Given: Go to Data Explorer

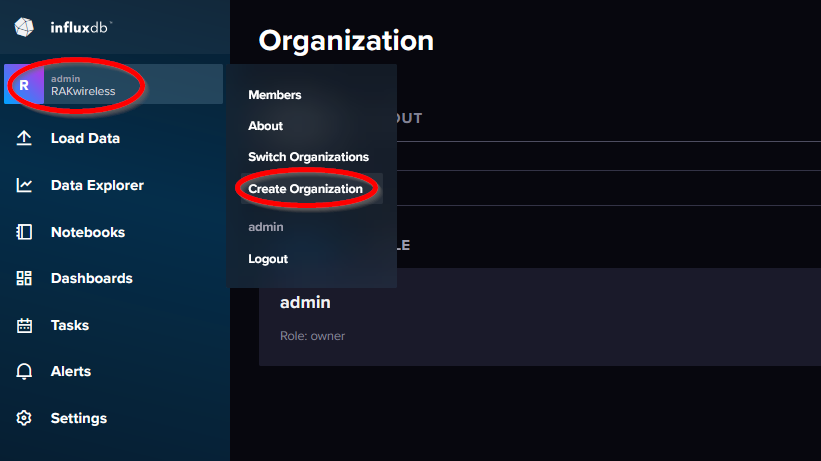Looking at the screenshot, I should pos(97,185).
